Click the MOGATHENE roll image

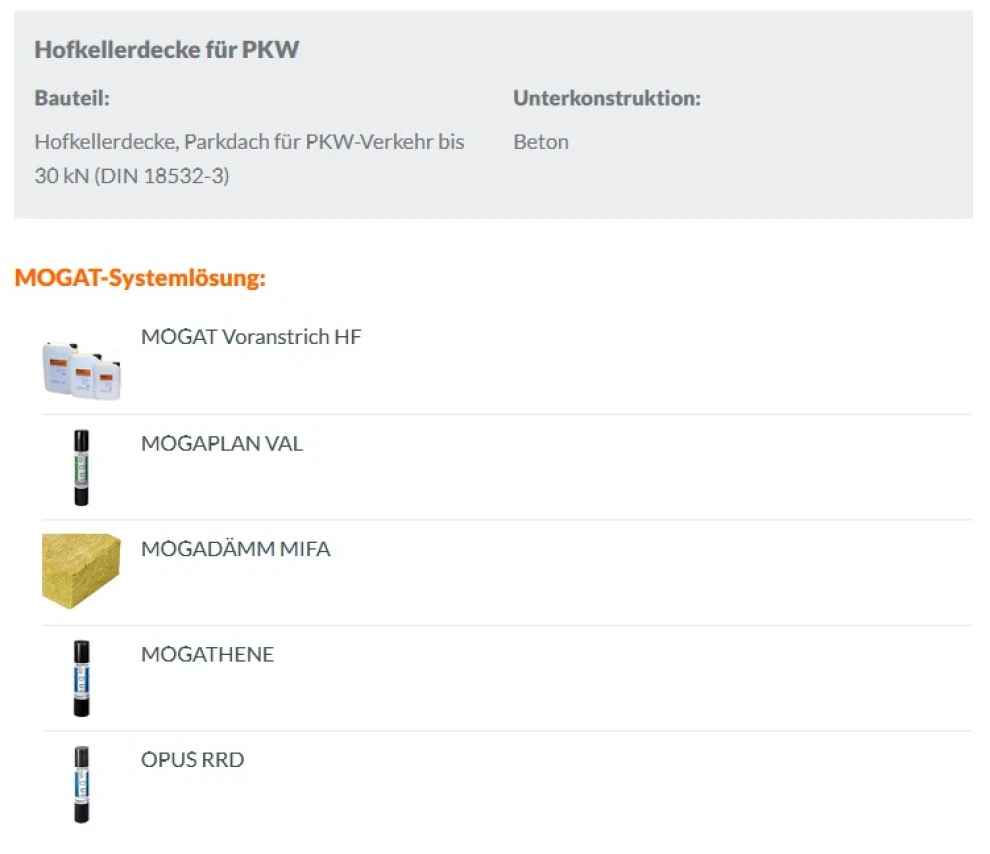tap(81, 678)
